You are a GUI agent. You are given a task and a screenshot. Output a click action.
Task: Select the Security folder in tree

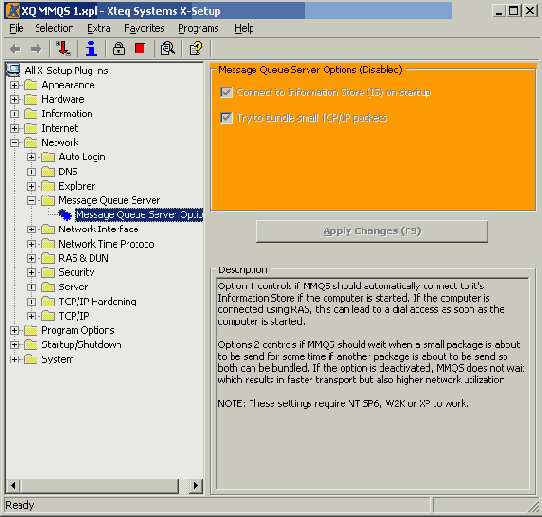click(76, 272)
